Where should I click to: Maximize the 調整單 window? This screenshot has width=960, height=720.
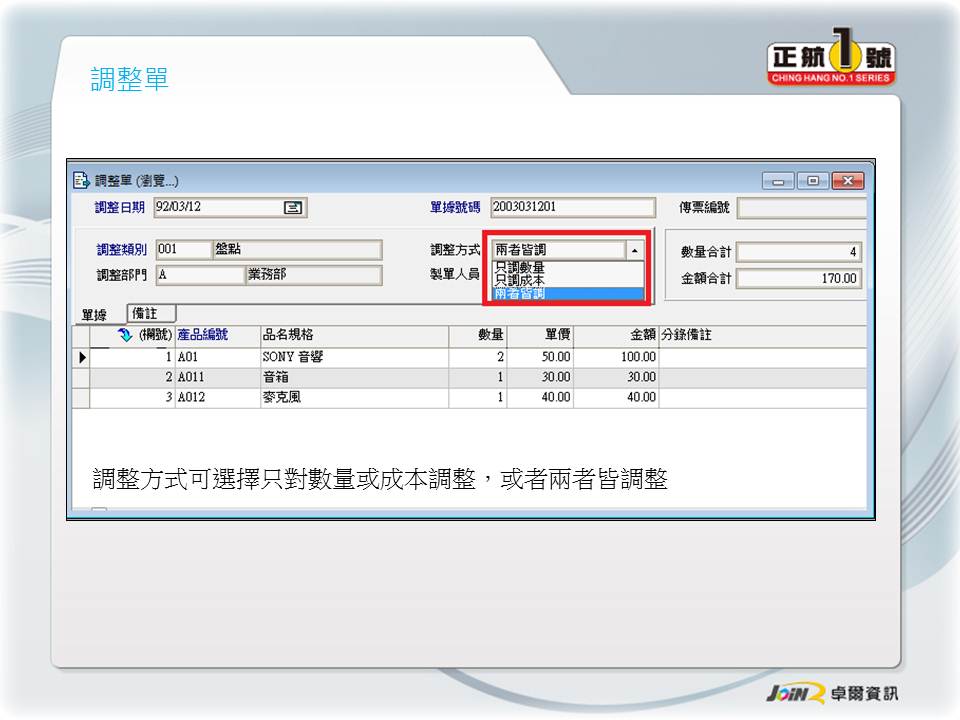(813, 181)
